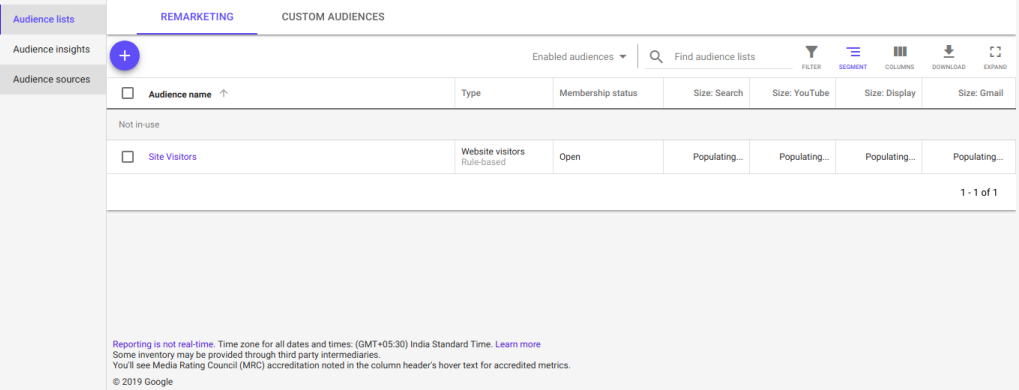Click Populating value under Size: Display
Viewport: 1019px width, 390px height.
pos(890,157)
